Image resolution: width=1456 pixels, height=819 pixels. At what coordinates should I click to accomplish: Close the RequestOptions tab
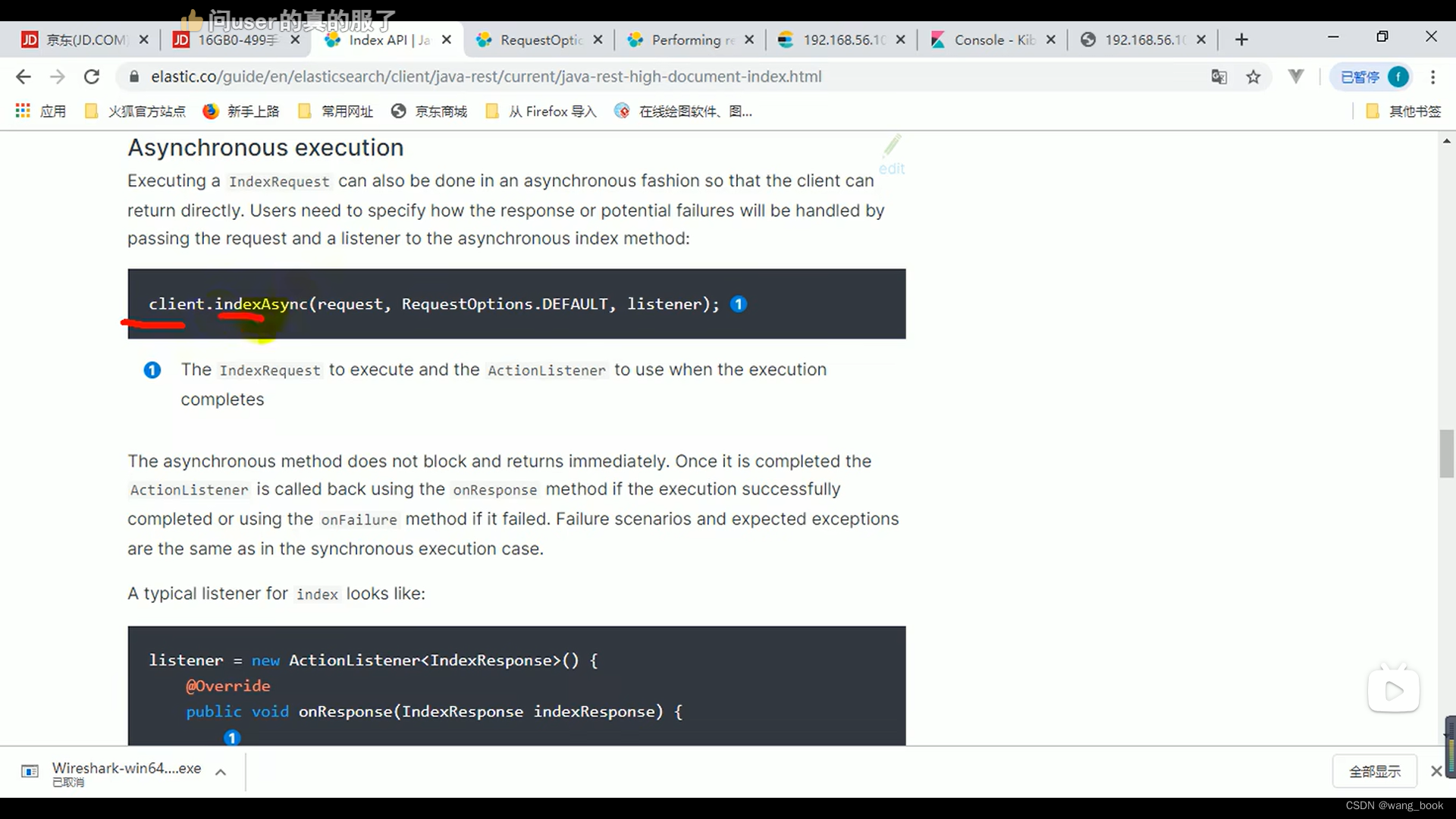(x=598, y=39)
